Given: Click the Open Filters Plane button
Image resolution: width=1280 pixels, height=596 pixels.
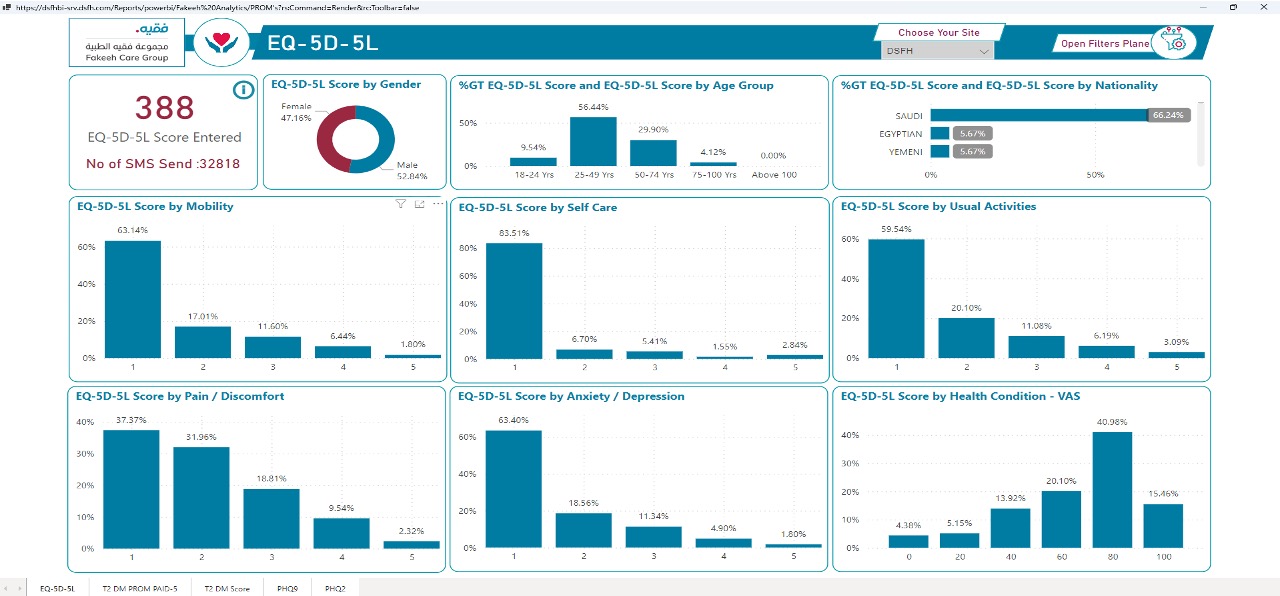Looking at the screenshot, I should click(1105, 43).
